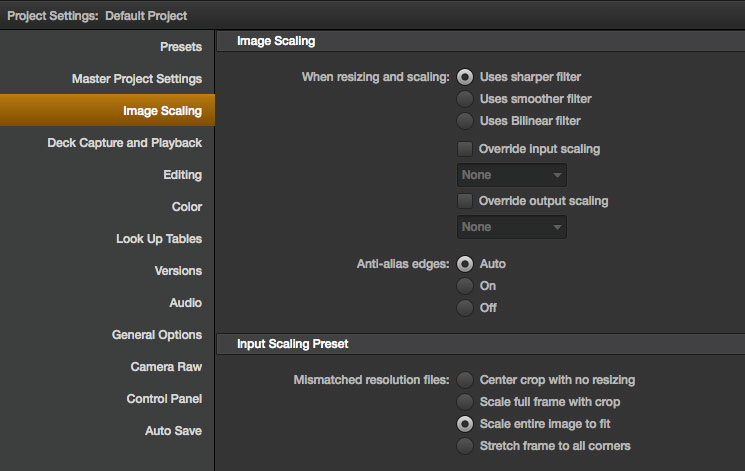Select Scale entire image to fit
Screen dimensions: 745x471
465,423
